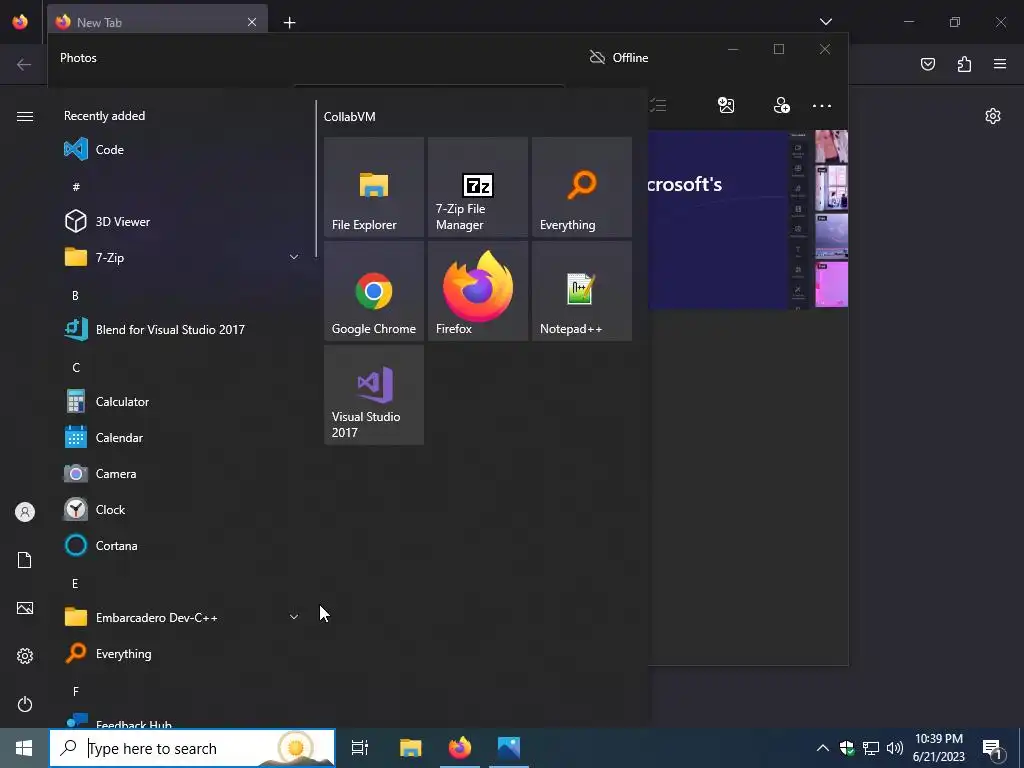Select top pink thumbnail in Photos

click(x=831, y=146)
